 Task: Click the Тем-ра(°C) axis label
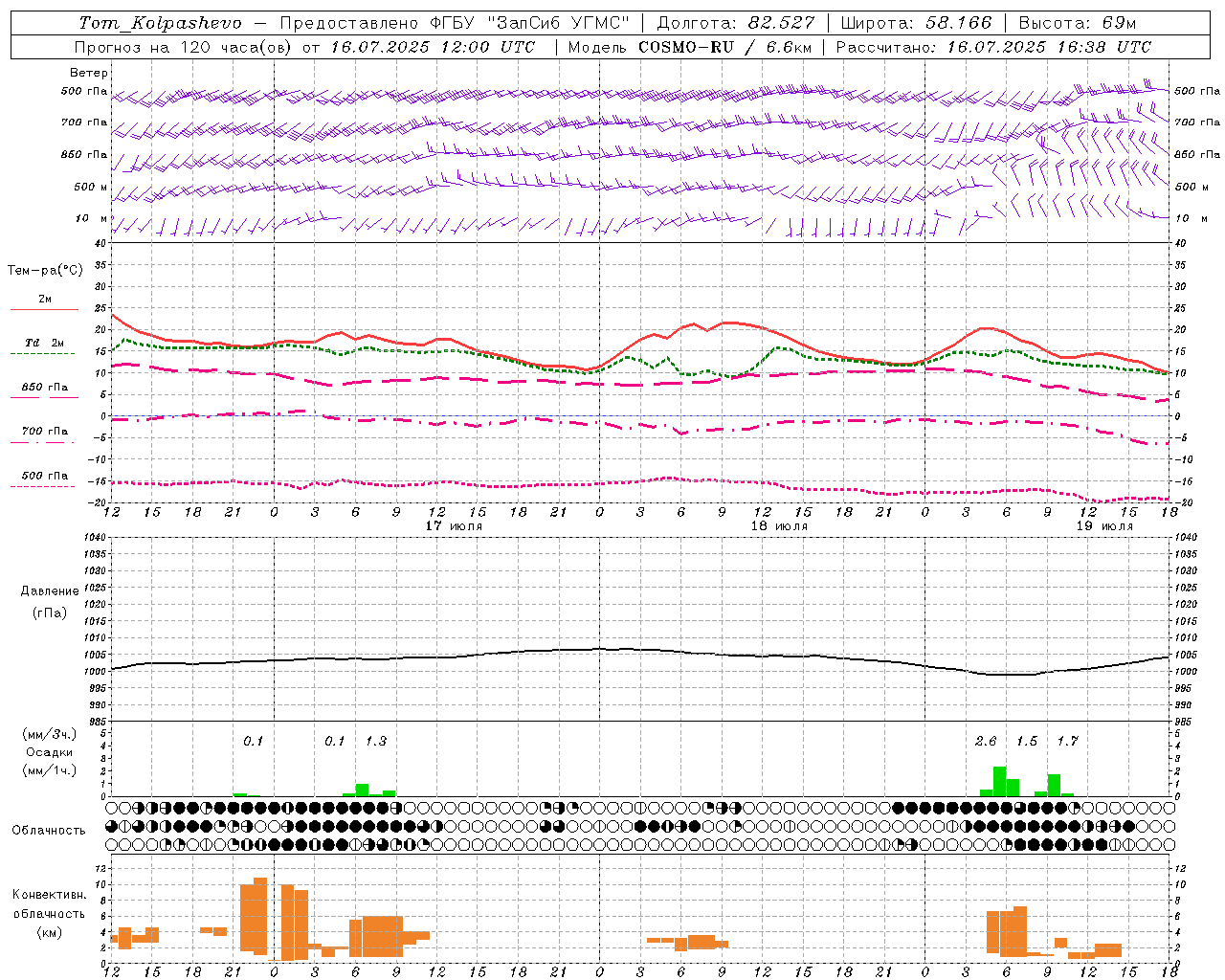[45, 271]
